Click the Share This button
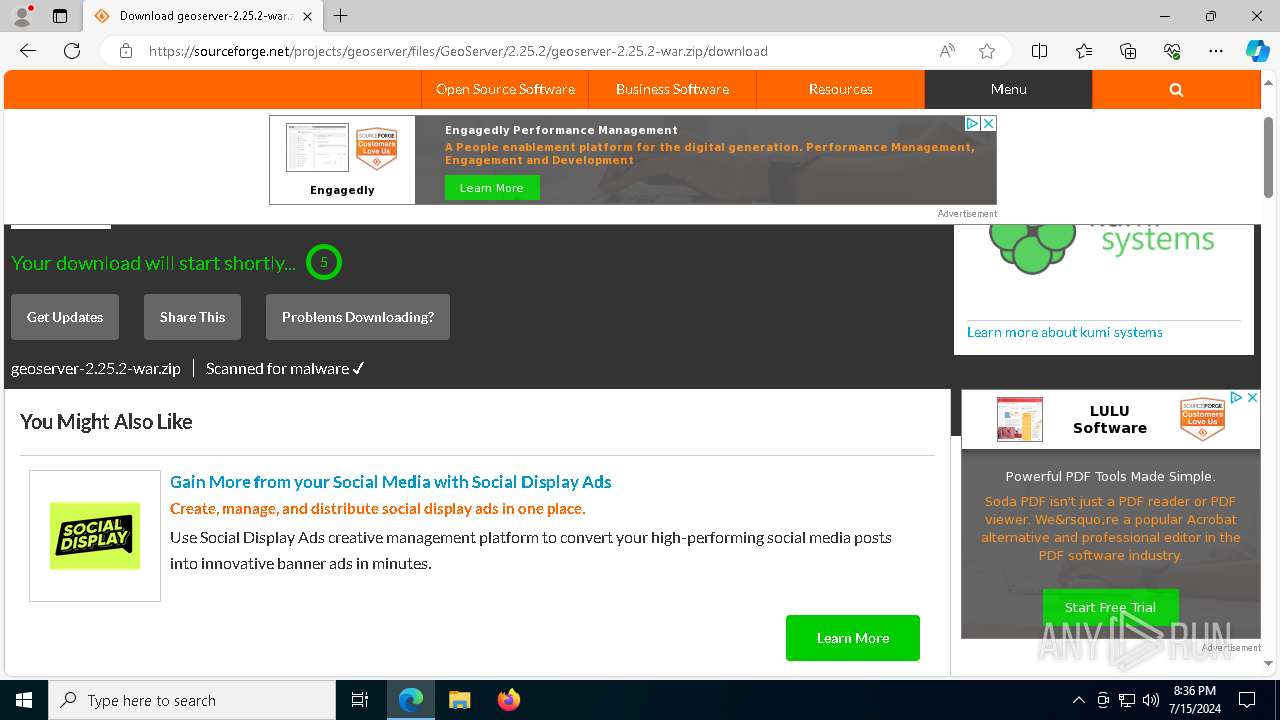The width and height of the screenshot is (1280, 720). point(192,317)
